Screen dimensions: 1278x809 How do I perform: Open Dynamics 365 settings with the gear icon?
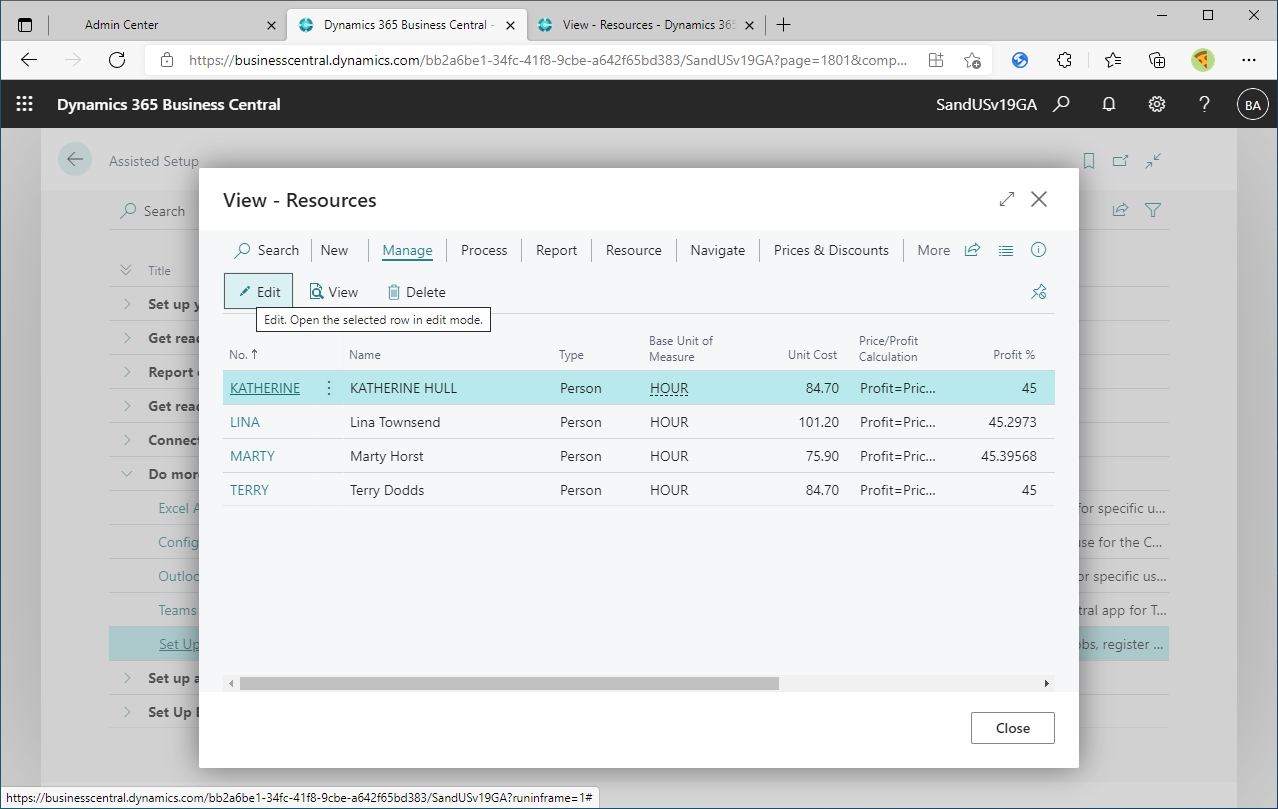(1157, 104)
